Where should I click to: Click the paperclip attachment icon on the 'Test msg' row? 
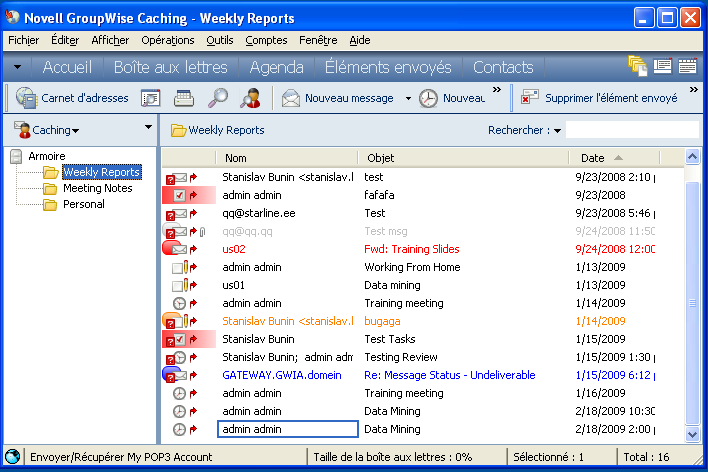coord(203,232)
